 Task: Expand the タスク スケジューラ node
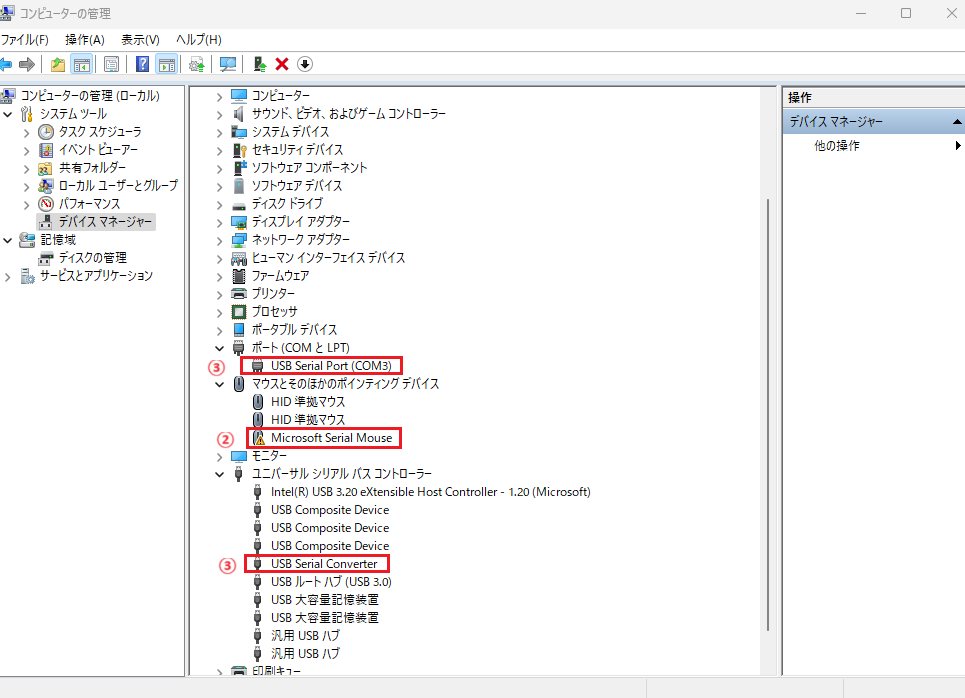click(x=26, y=133)
